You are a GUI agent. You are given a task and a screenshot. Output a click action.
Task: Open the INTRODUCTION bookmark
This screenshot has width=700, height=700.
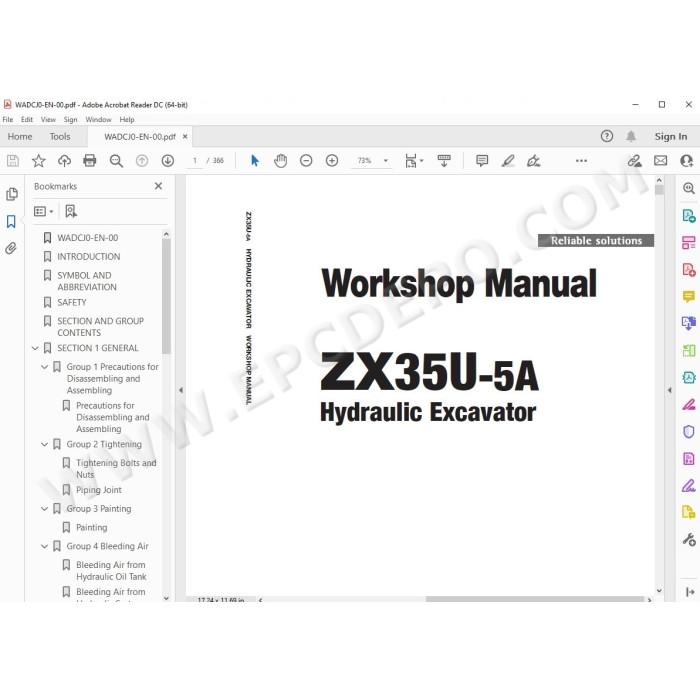coord(88,257)
